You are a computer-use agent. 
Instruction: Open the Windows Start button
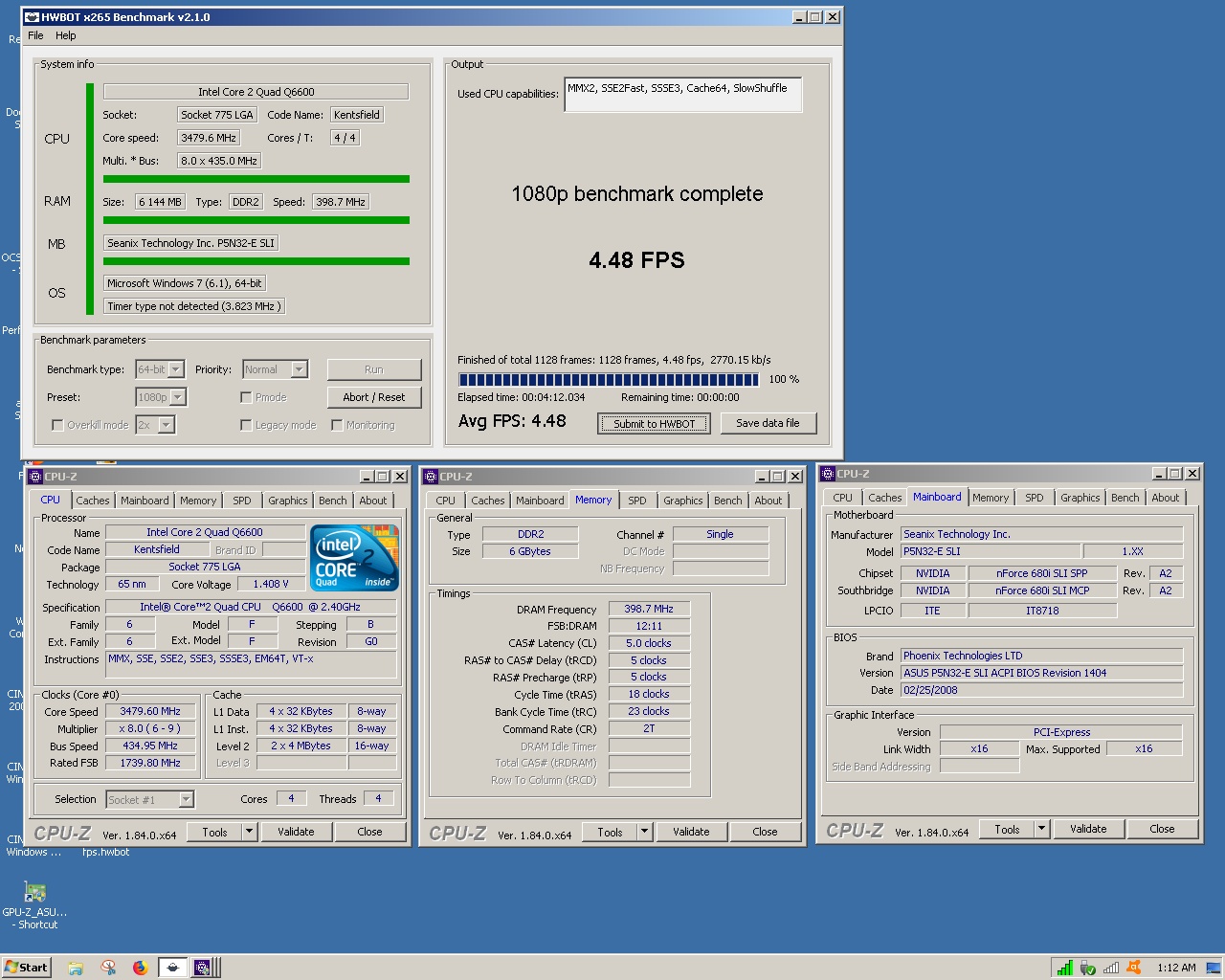point(26,967)
